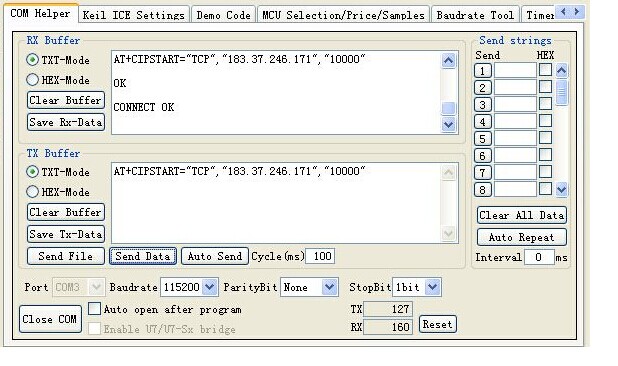Image resolution: width=618 pixels, height=366 pixels.
Task: Click the tab strip right scroll arrow
Action: pos(577,12)
